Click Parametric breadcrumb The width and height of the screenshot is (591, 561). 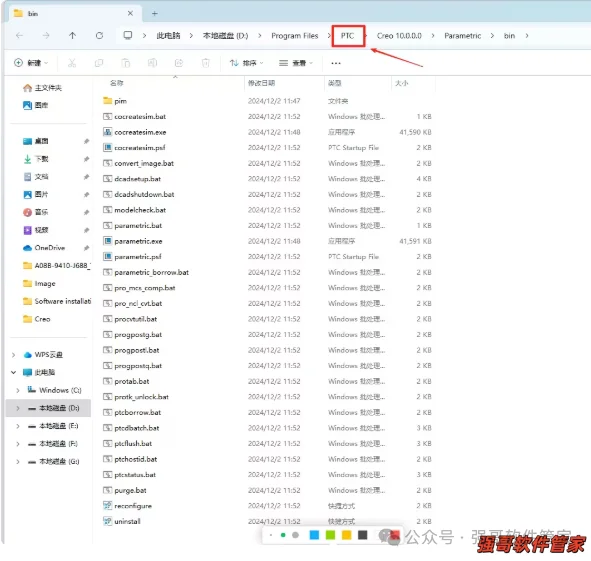[x=462, y=36]
